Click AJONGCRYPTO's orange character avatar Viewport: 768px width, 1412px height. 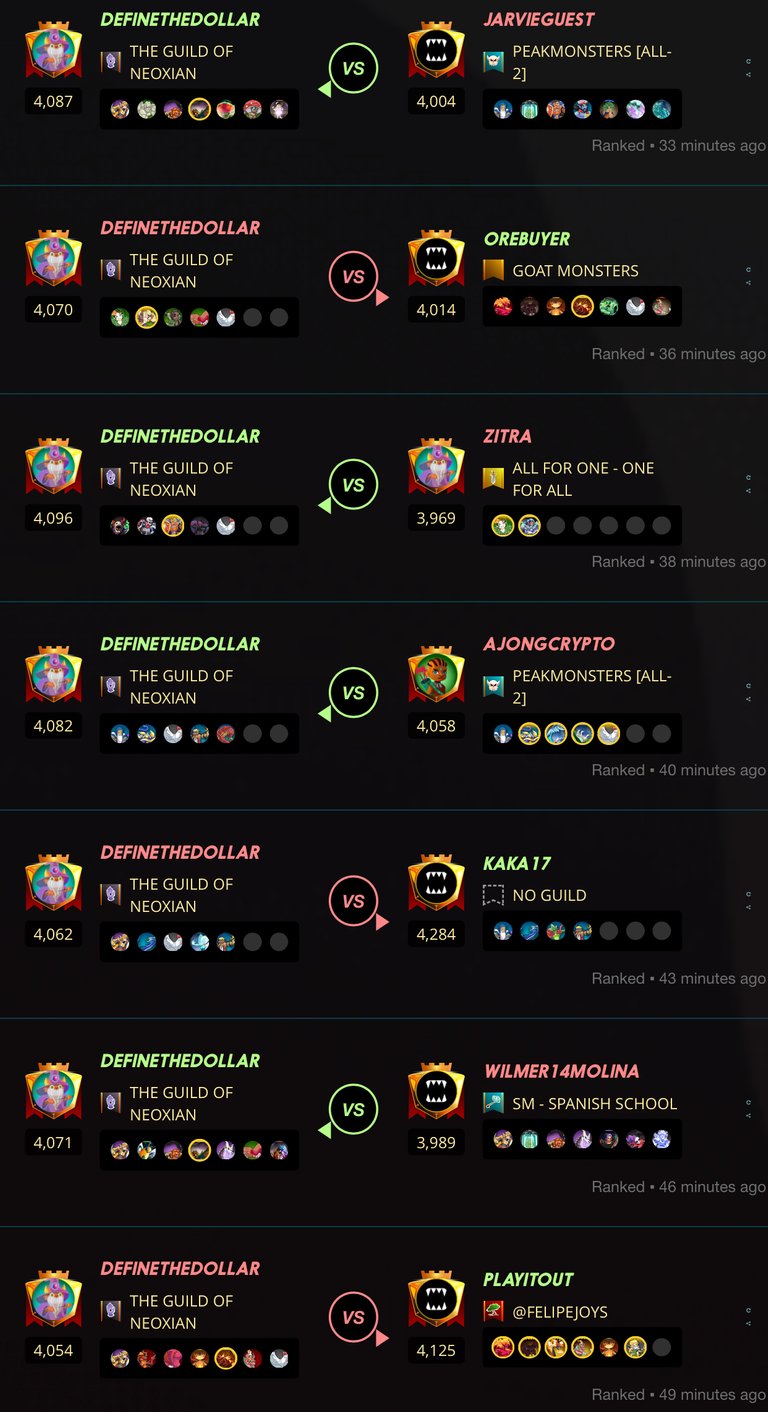pos(436,675)
